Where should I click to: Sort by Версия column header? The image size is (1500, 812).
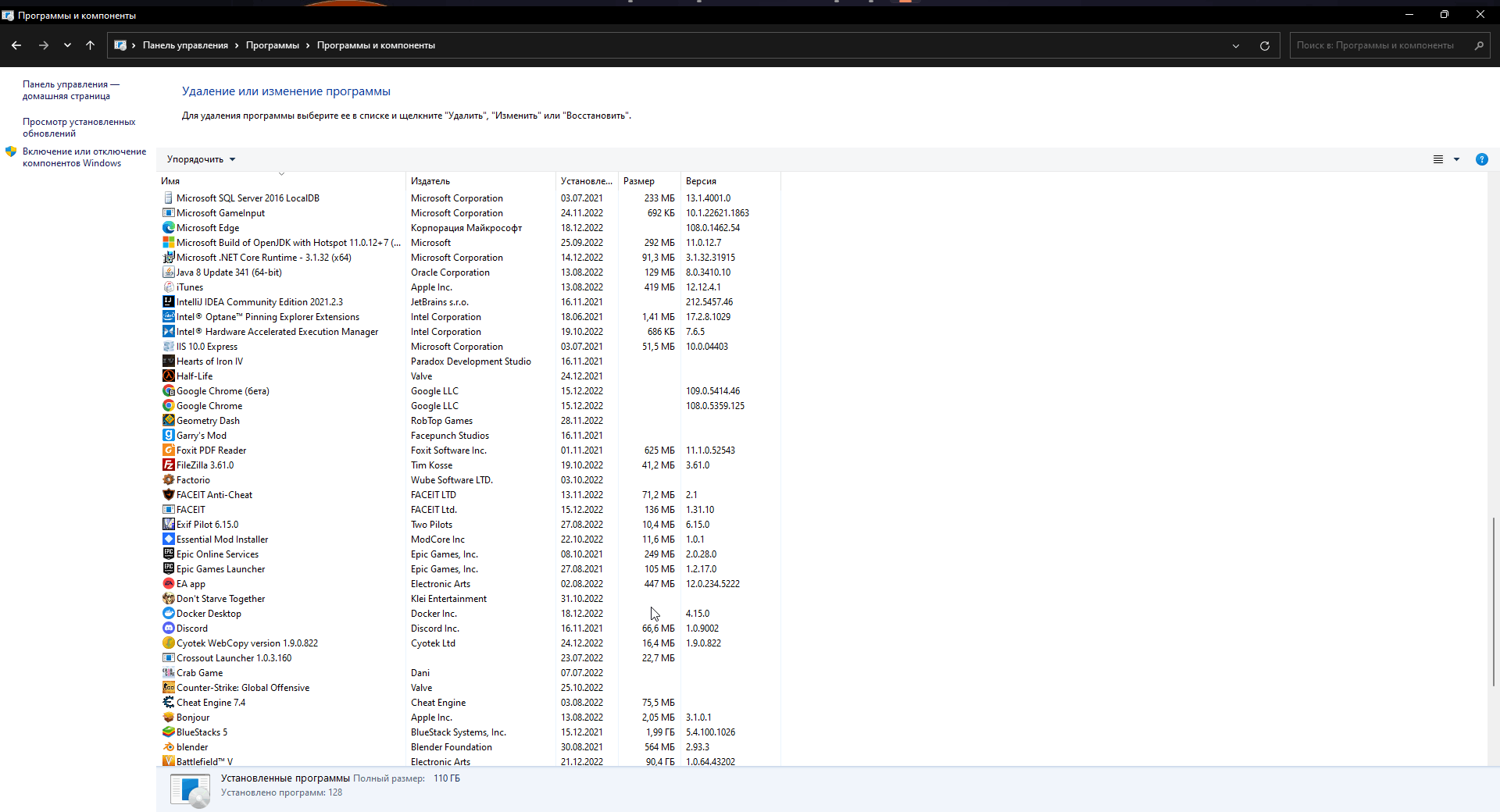730,181
